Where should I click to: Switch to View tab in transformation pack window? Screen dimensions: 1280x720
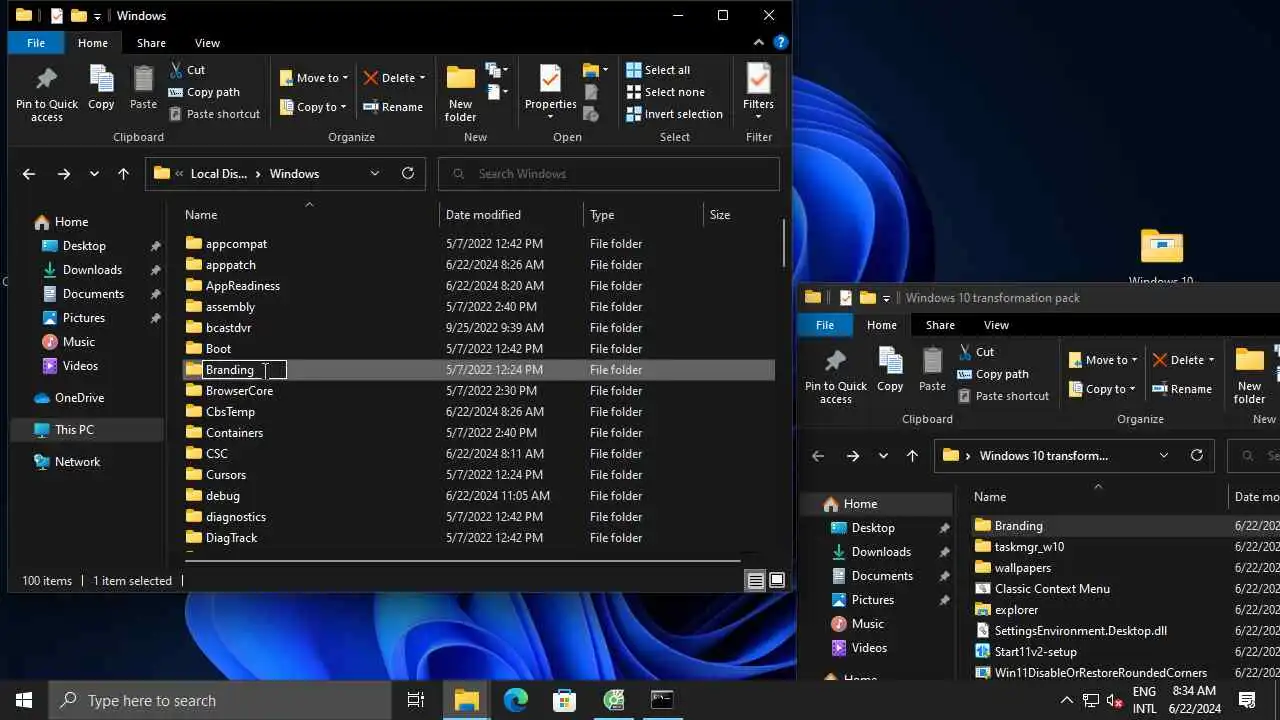point(996,325)
